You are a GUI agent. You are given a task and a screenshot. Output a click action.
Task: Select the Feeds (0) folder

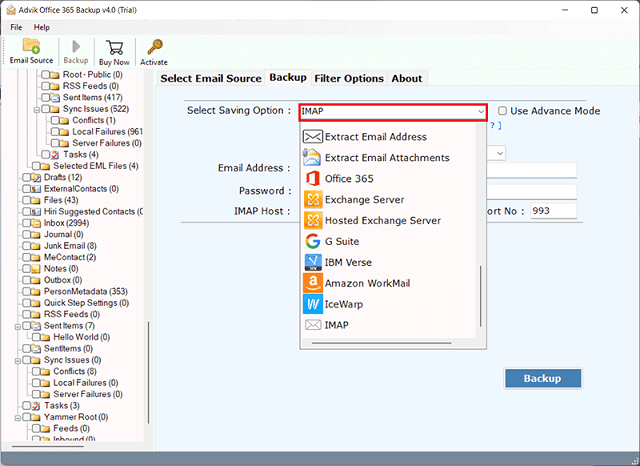pyautogui.click(x=71, y=428)
